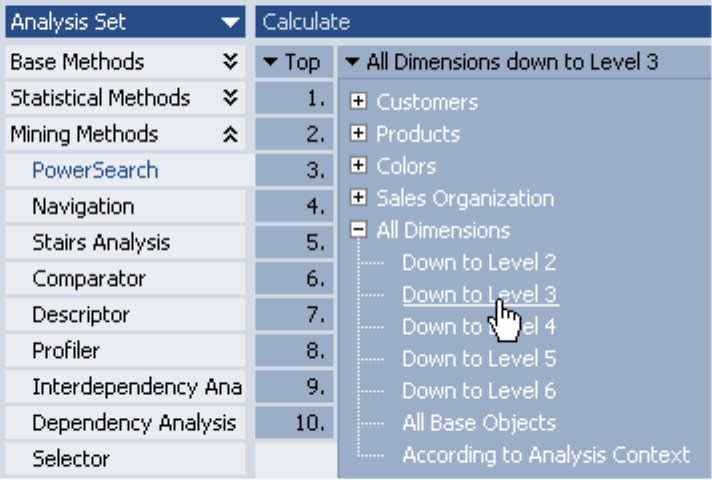Expand the Statistical Methods section

click(x=231, y=98)
